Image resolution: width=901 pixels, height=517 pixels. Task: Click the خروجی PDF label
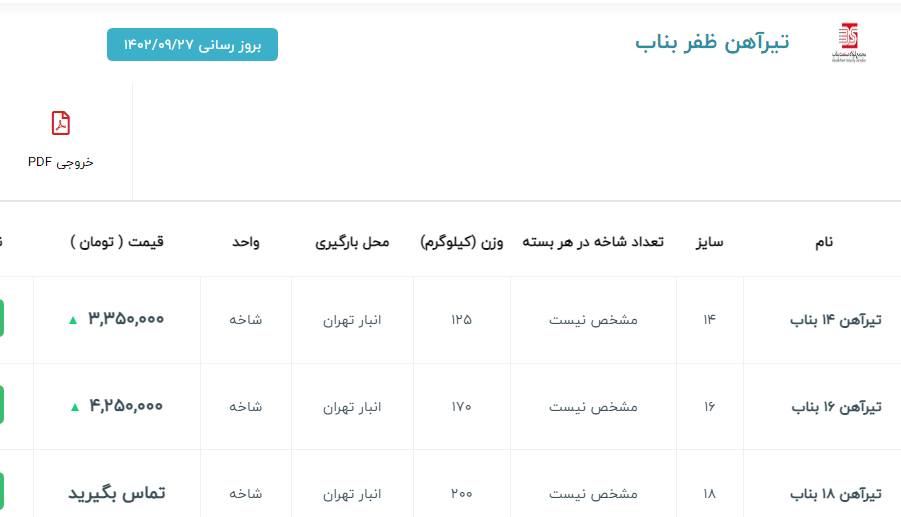click(61, 161)
